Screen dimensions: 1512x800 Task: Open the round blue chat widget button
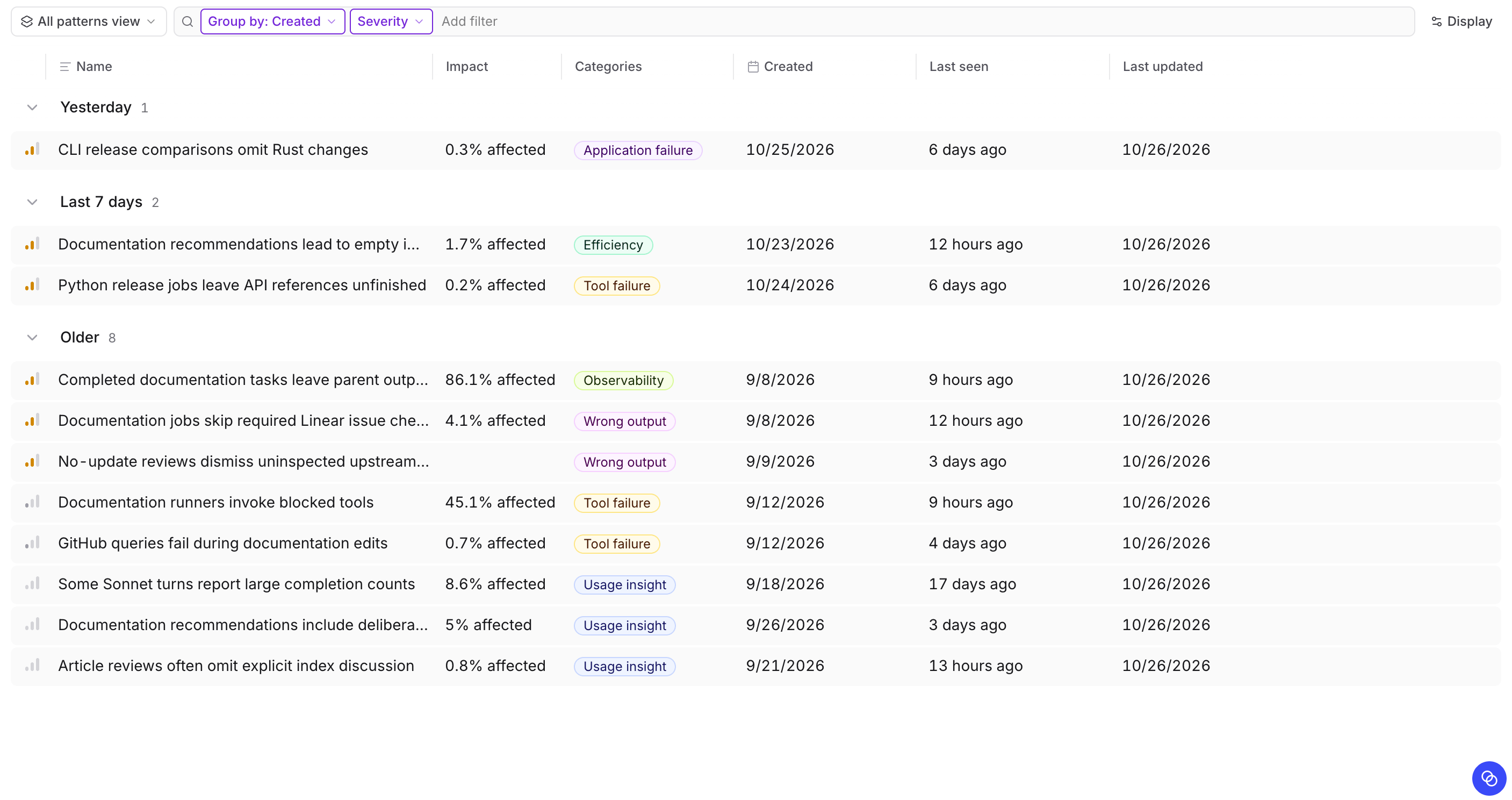[1488, 778]
